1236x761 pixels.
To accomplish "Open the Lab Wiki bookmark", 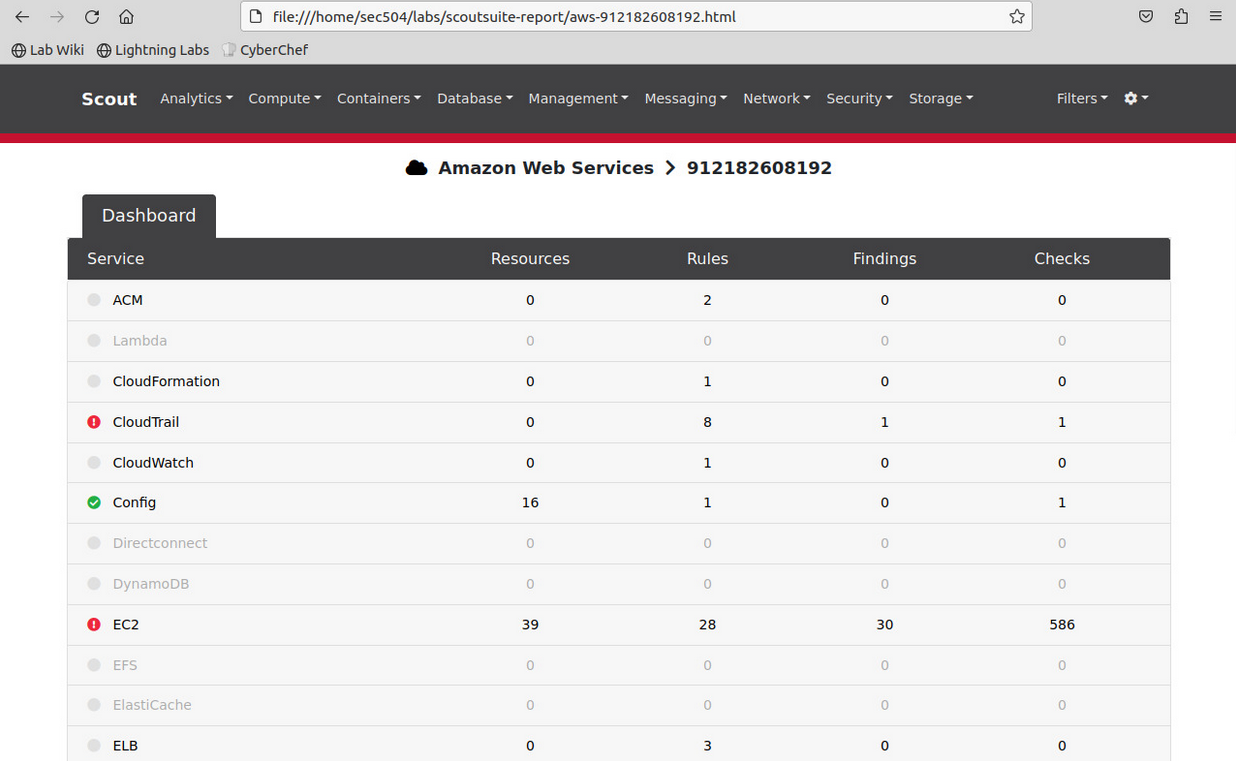I will point(48,49).
